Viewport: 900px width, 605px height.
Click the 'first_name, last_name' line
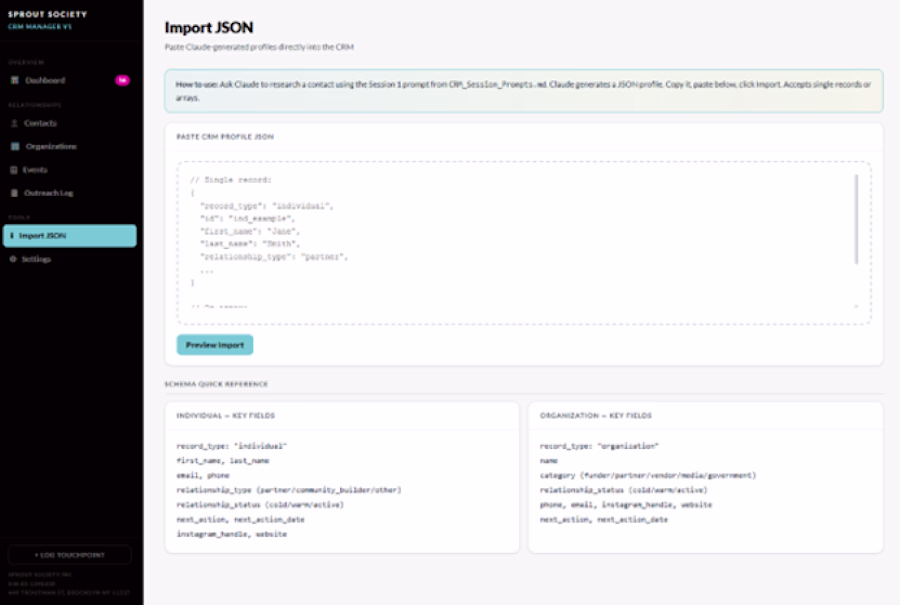point(223,461)
